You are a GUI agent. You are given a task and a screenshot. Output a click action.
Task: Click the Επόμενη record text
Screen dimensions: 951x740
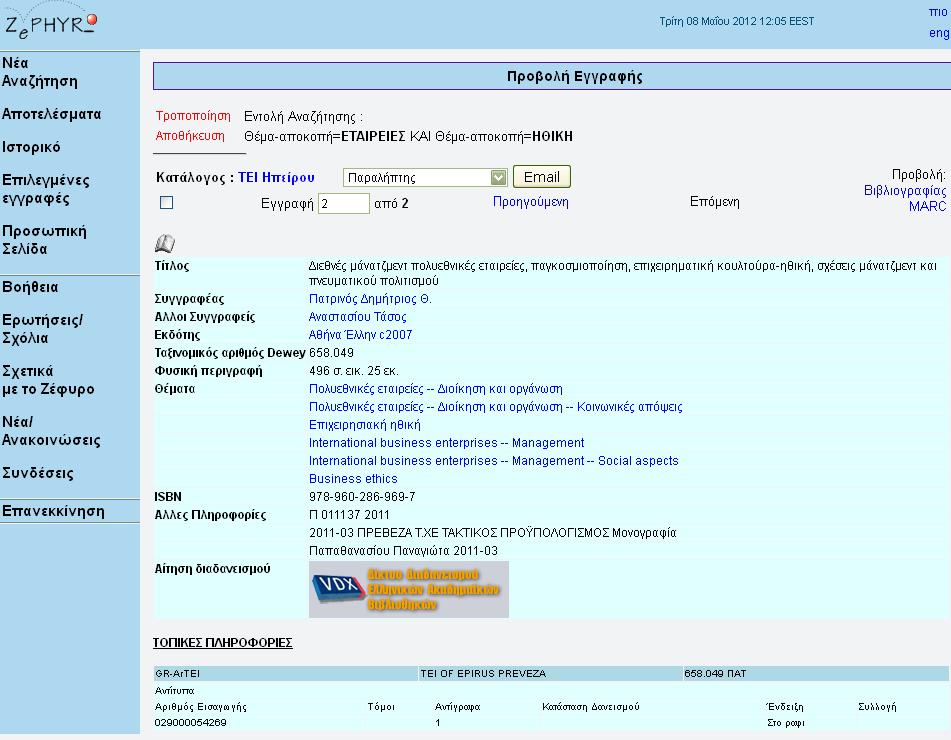pos(714,201)
